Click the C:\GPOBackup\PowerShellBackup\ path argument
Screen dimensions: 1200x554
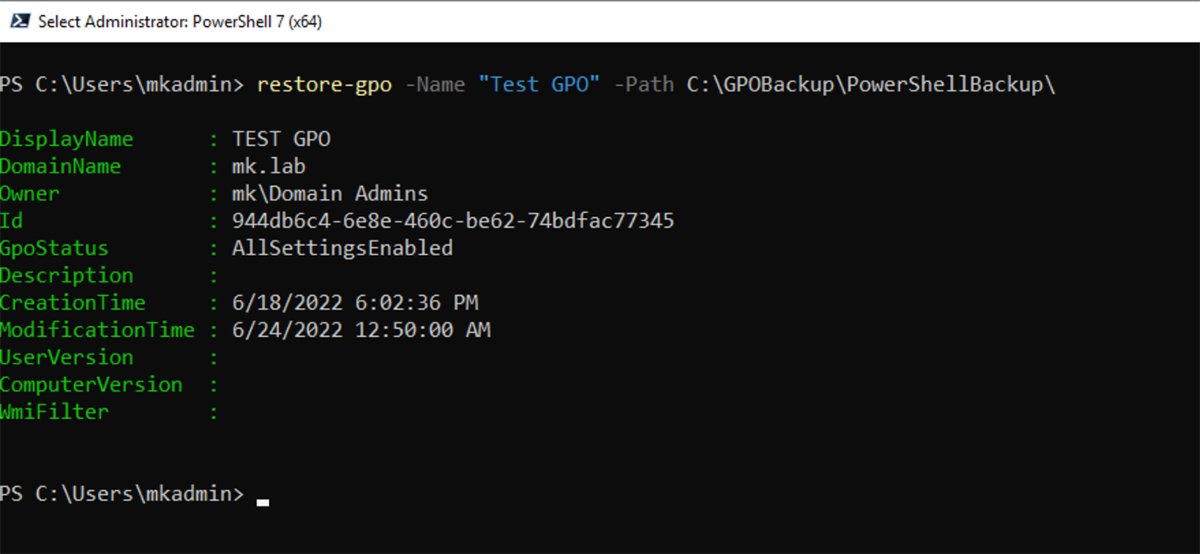pyautogui.click(x=871, y=85)
